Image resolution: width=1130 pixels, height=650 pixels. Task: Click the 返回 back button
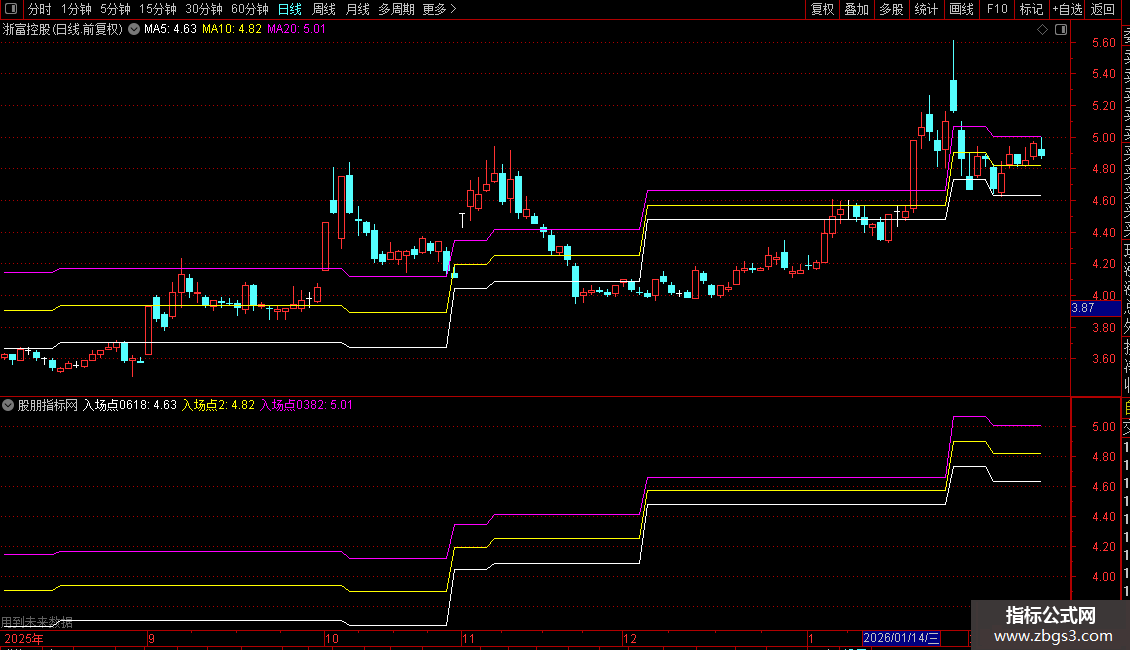pyautogui.click(x=1103, y=9)
